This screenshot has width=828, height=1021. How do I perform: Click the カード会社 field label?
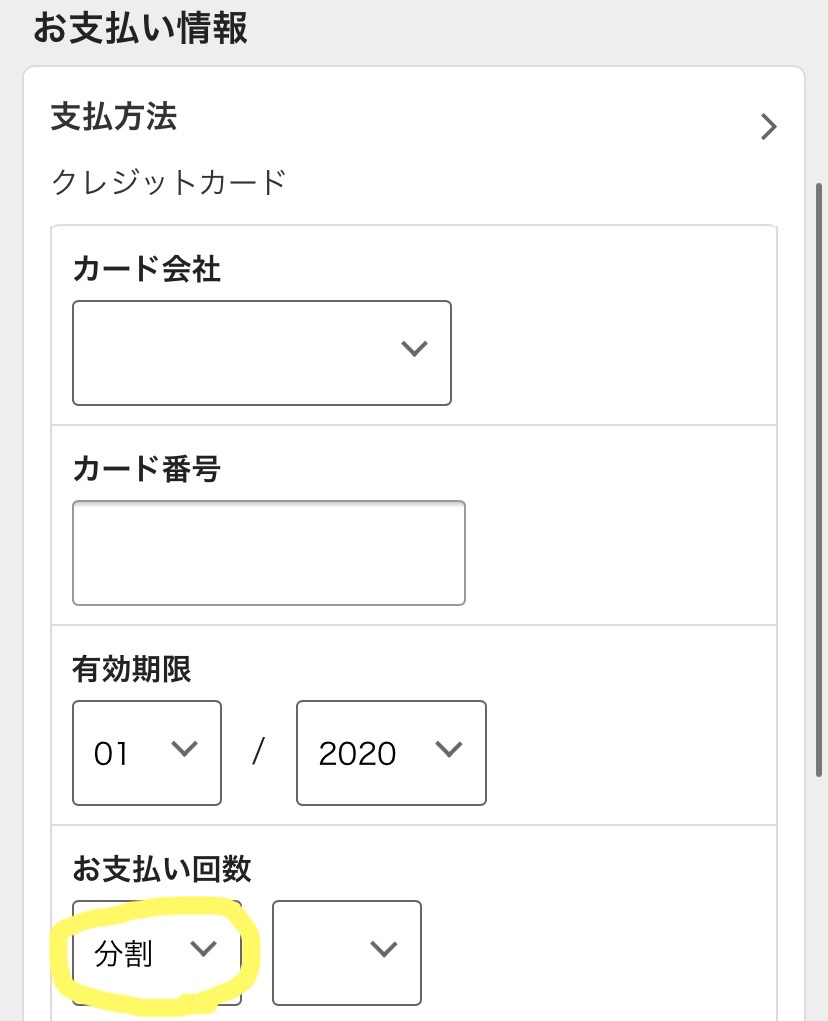pos(146,269)
